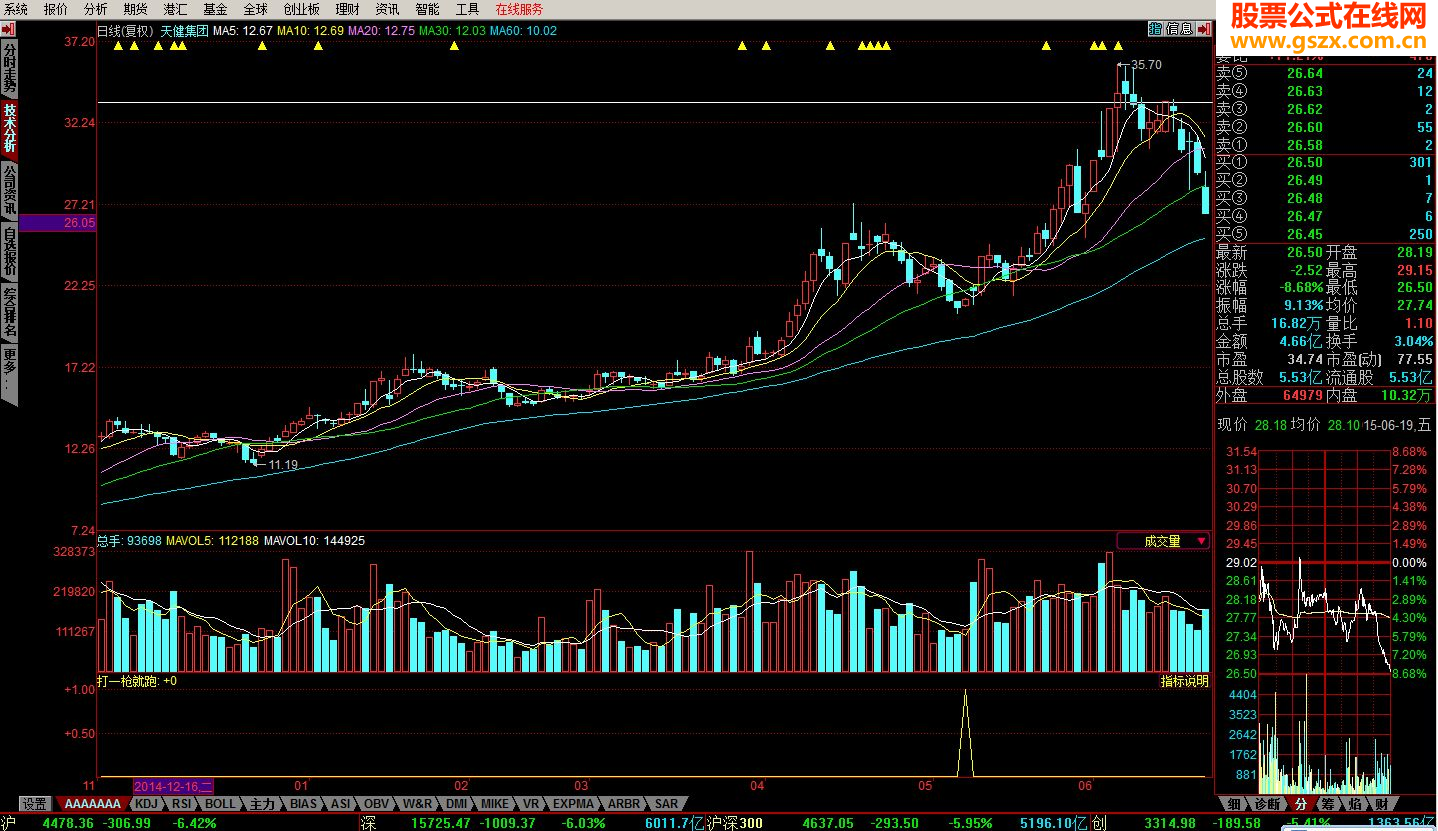Click the 指标说明 link
The width and height of the screenshot is (1438, 831).
[1185, 681]
